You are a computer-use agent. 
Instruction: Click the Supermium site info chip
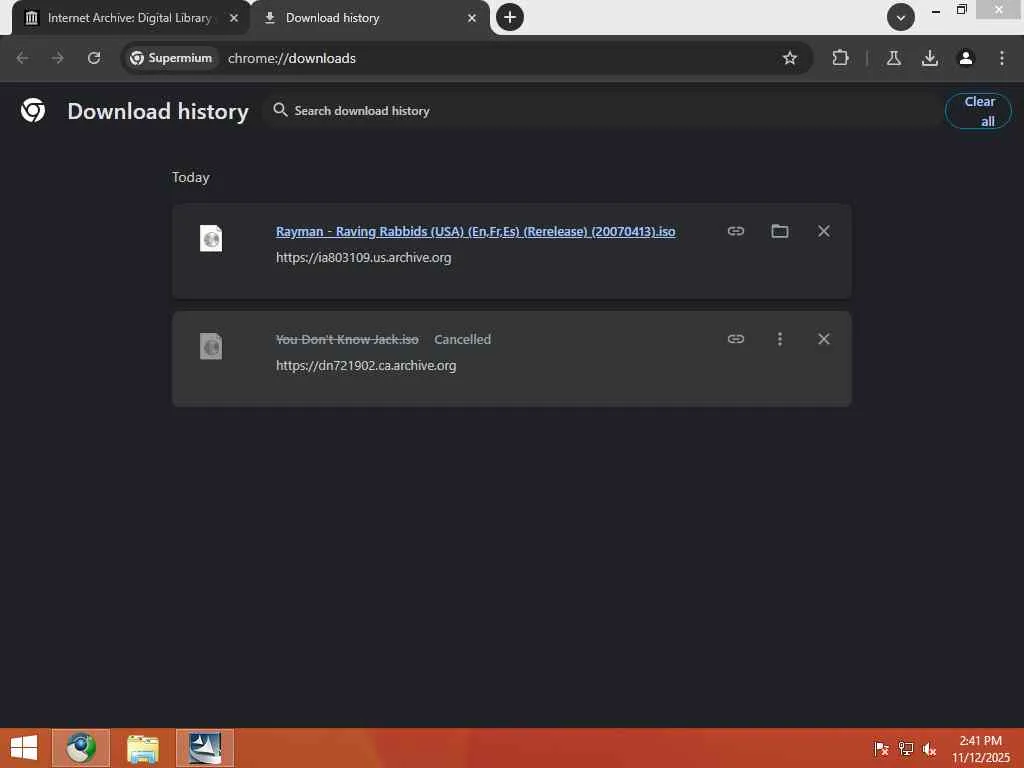click(171, 58)
